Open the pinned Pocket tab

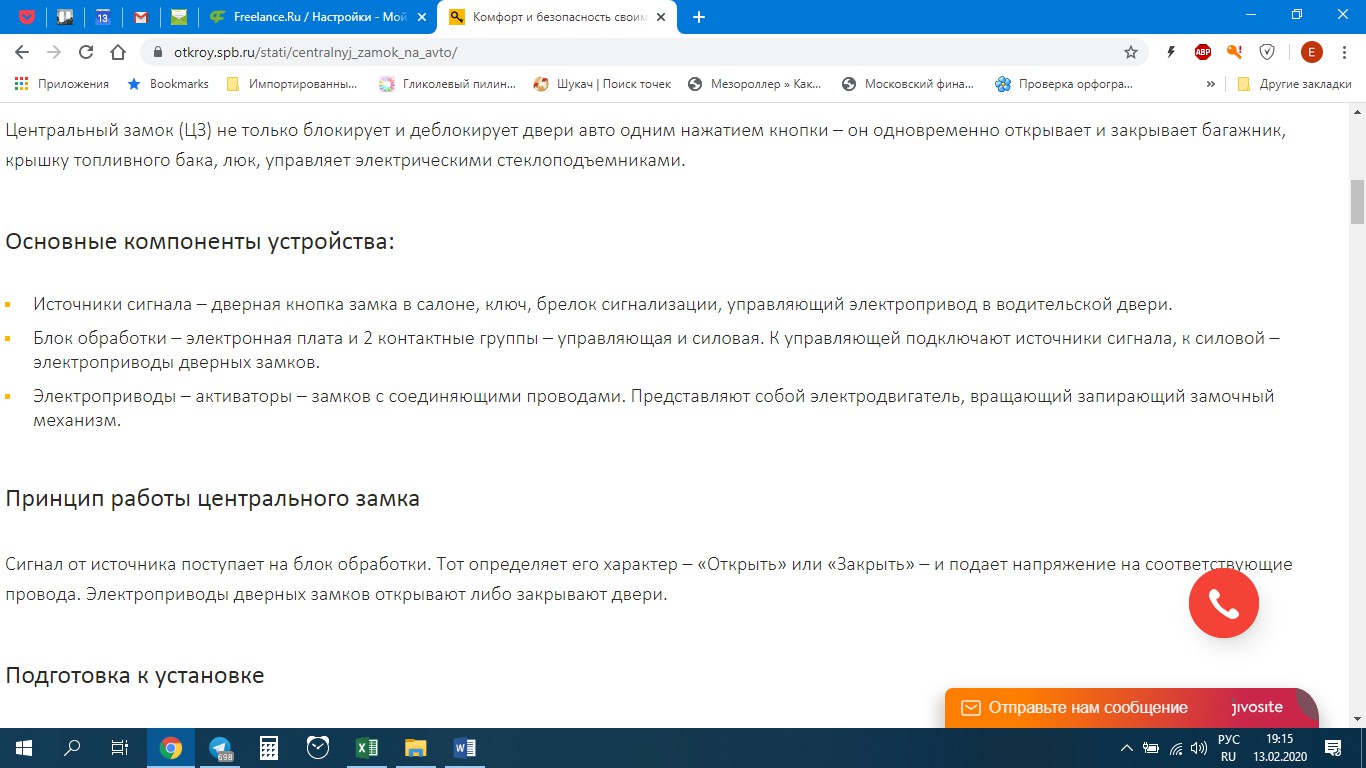tap(27, 17)
